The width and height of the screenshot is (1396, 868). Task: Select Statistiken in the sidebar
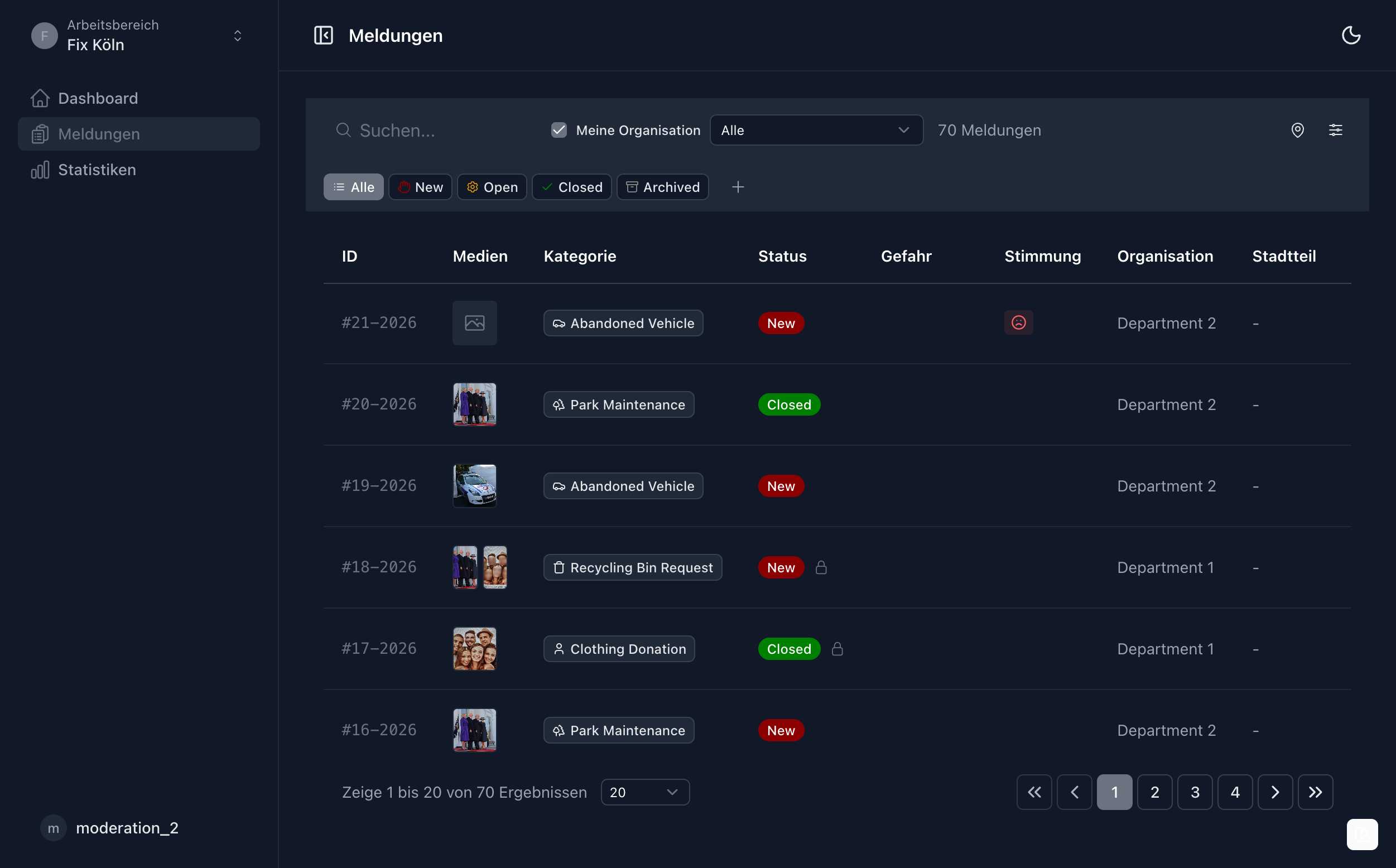(97, 170)
